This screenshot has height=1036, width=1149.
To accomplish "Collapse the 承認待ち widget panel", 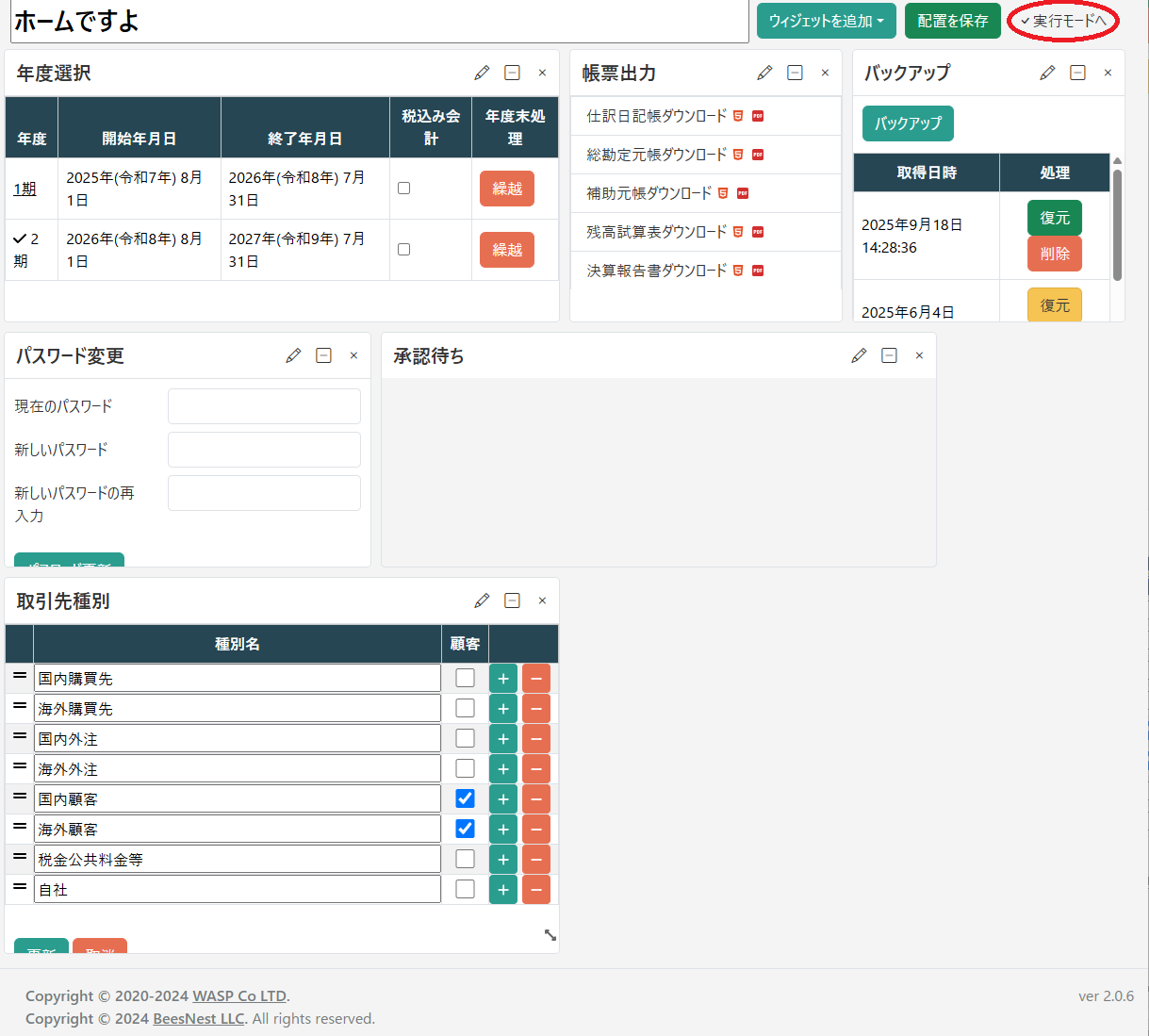I will (x=889, y=355).
